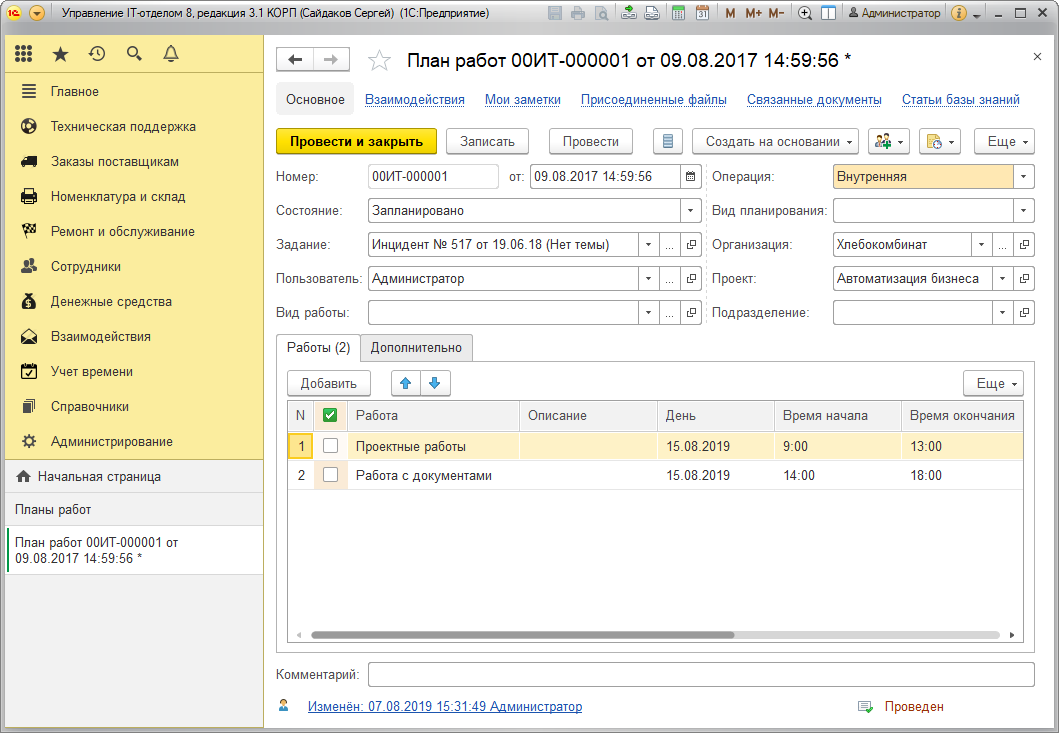1059x733 pixels.
Task: Open the toolbar Еще menu next to Создать на основании
Action: [x=1004, y=141]
